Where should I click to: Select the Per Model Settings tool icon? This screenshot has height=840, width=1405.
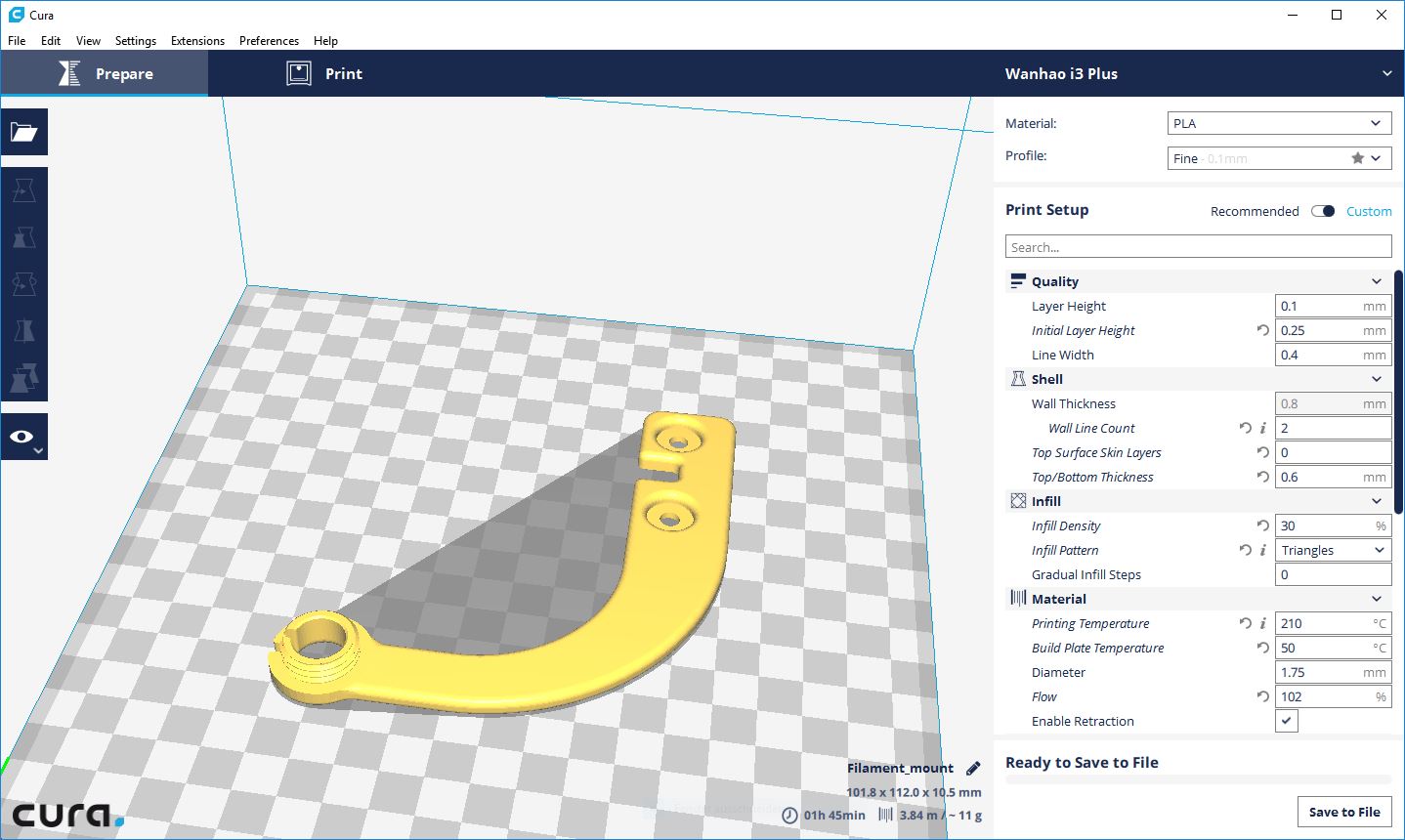pyautogui.click(x=24, y=377)
